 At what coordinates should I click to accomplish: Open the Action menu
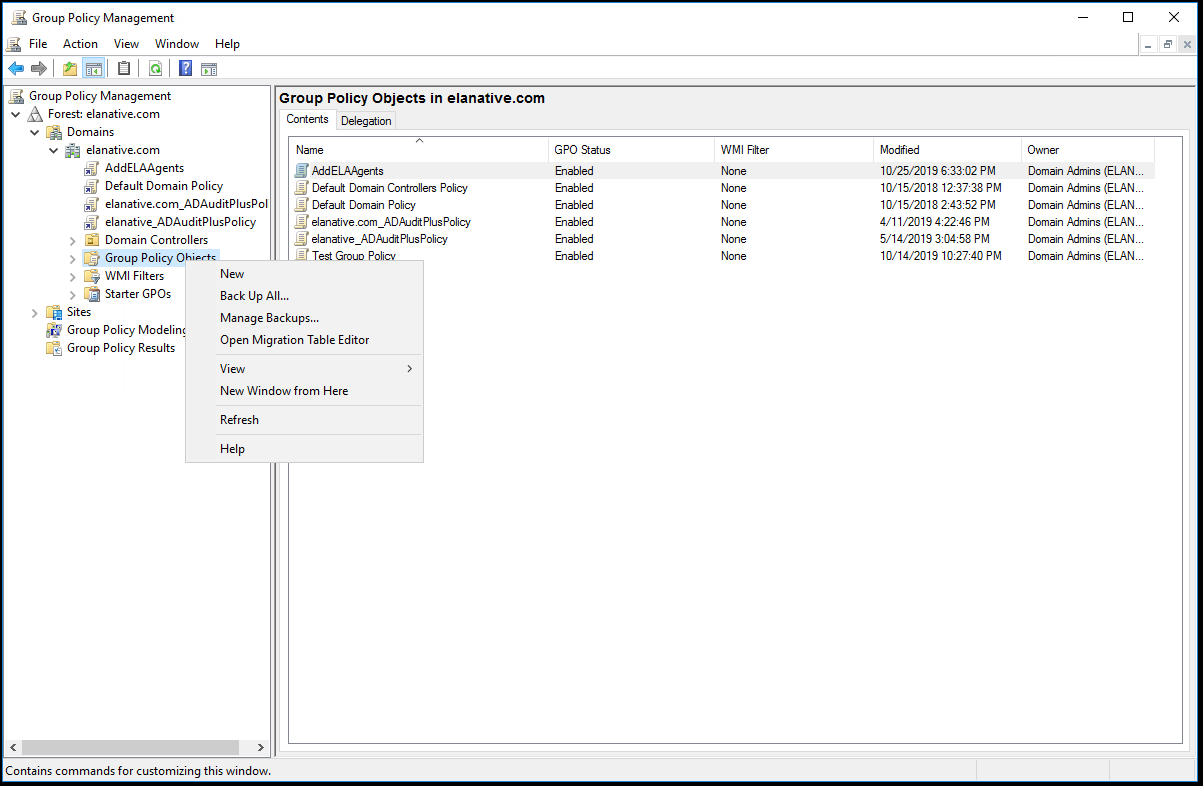[x=80, y=44]
